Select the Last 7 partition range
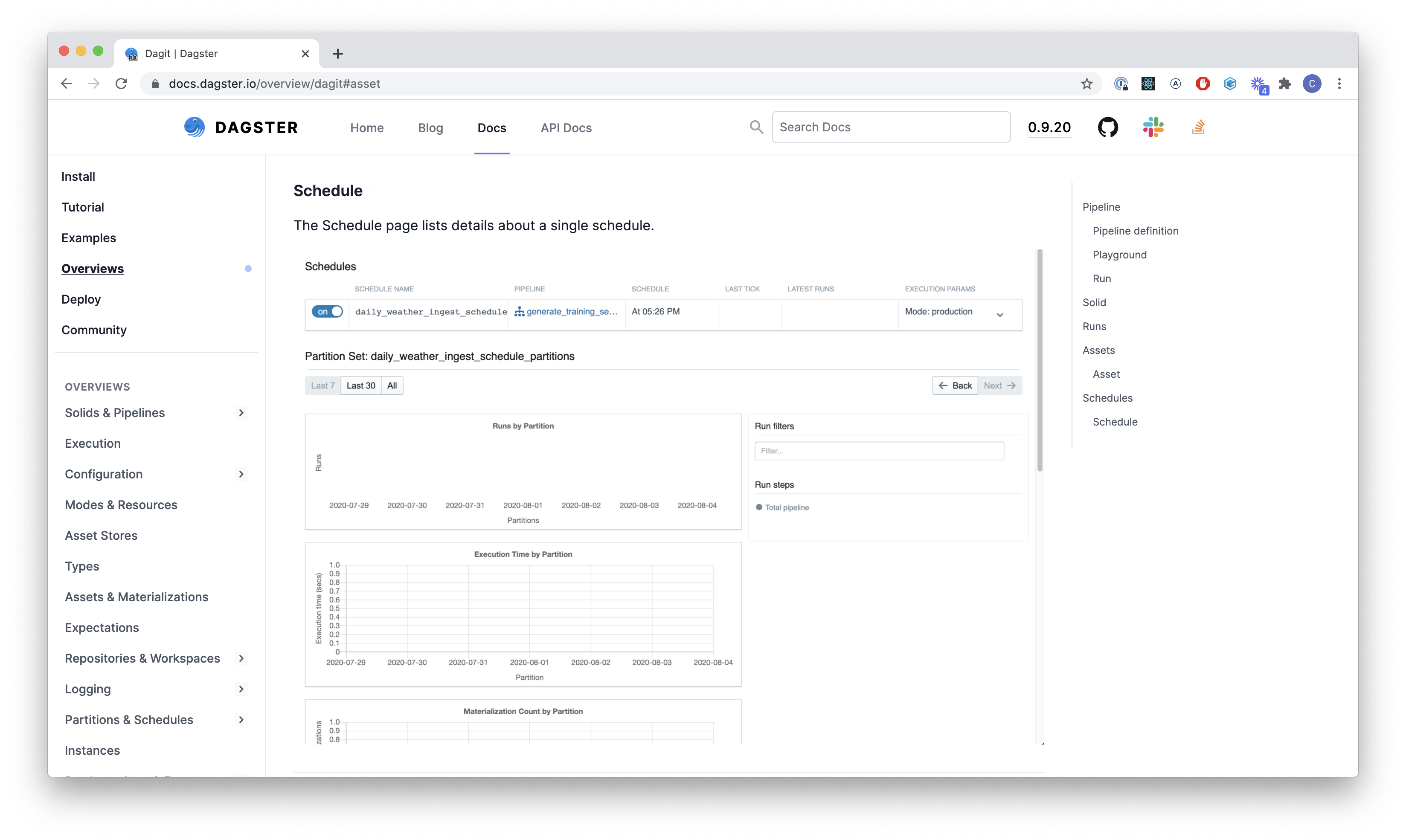 tap(323, 385)
